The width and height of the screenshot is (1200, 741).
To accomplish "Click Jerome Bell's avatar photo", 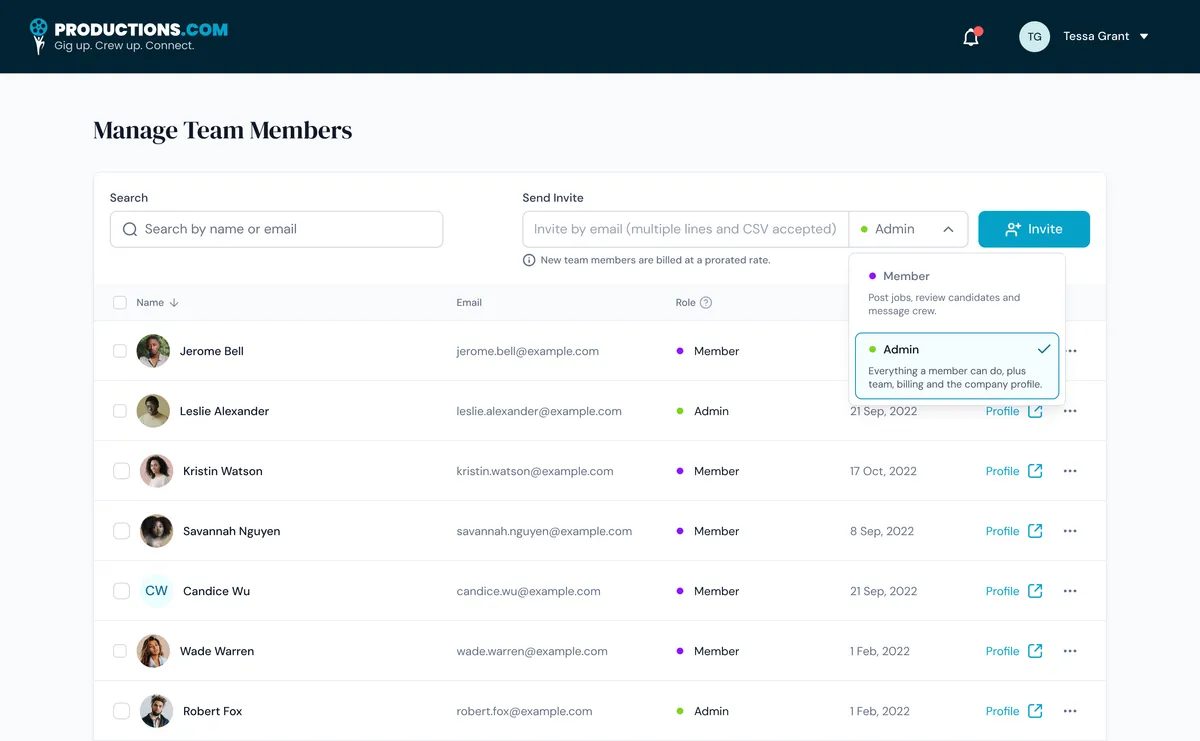I will (153, 351).
